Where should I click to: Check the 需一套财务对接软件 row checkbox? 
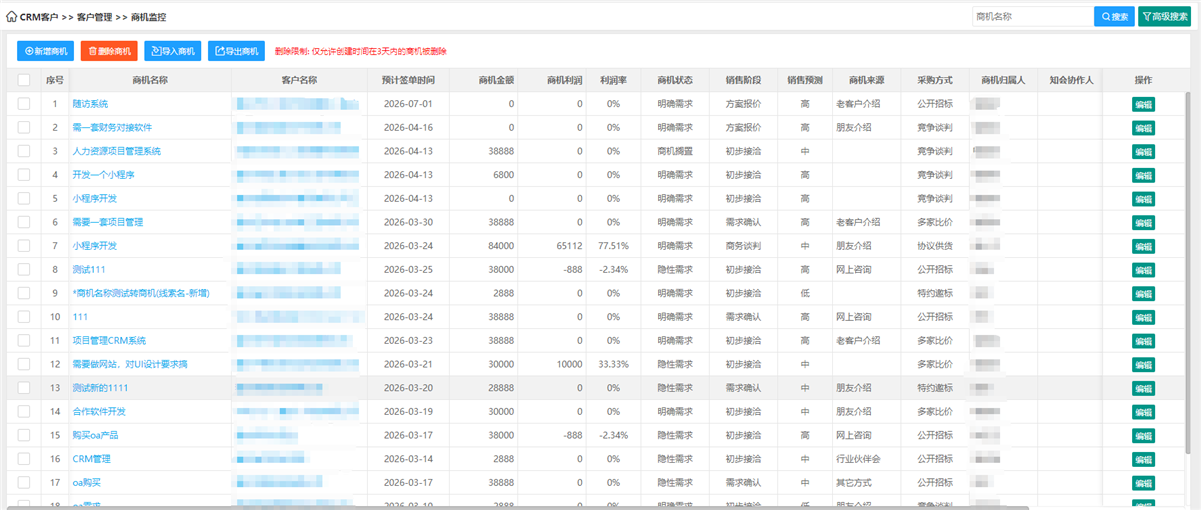point(24,127)
